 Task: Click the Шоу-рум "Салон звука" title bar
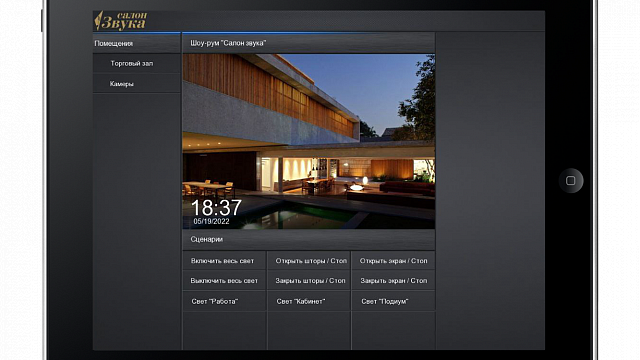coord(309,43)
